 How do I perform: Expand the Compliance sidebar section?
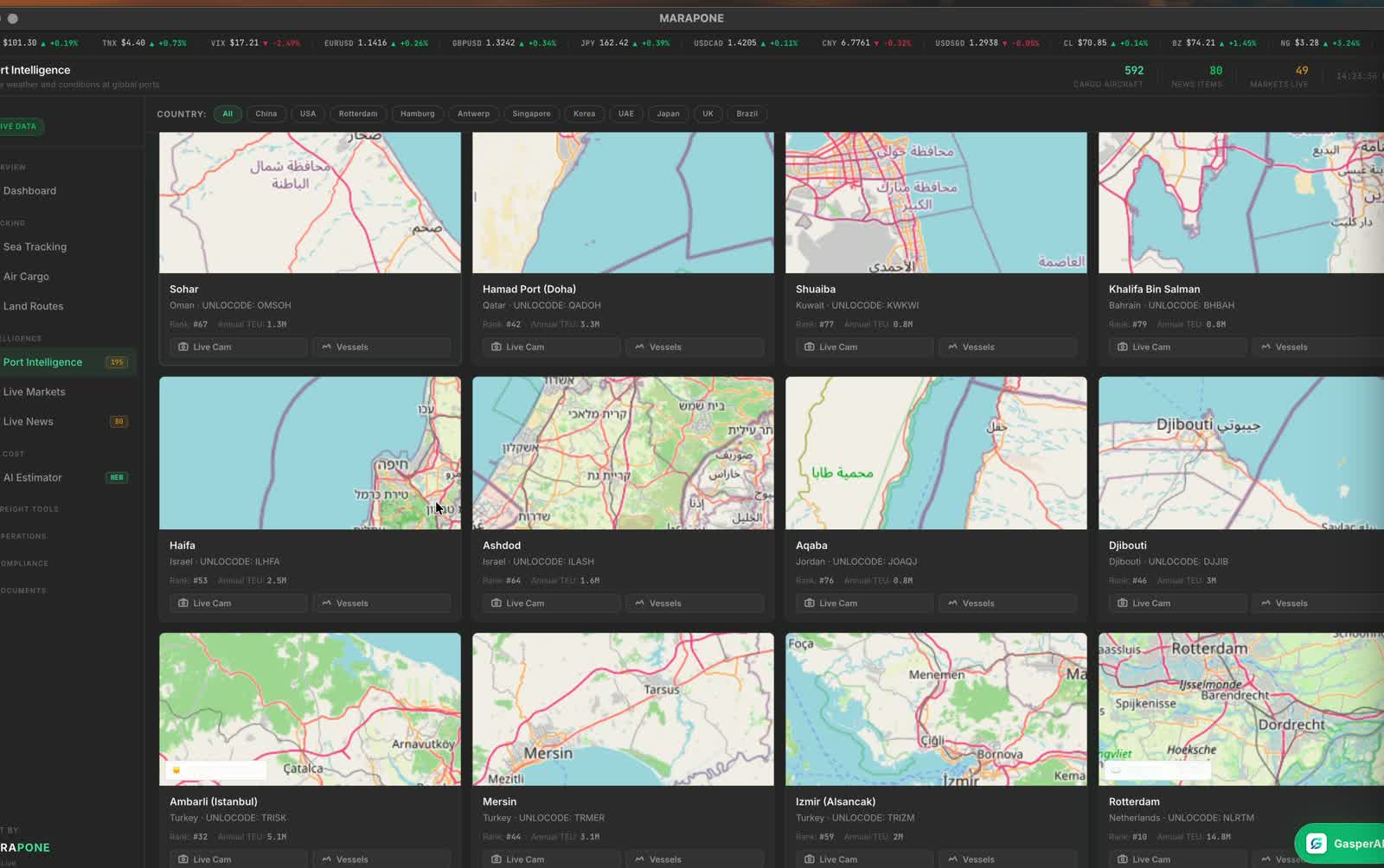pyautogui.click(x=25, y=563)
